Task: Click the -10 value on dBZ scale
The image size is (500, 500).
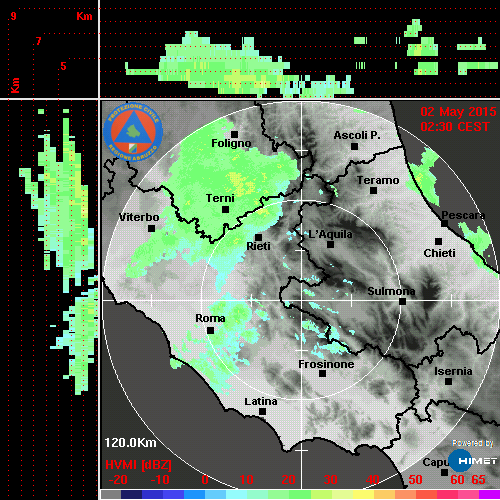Action: point(160,480)
